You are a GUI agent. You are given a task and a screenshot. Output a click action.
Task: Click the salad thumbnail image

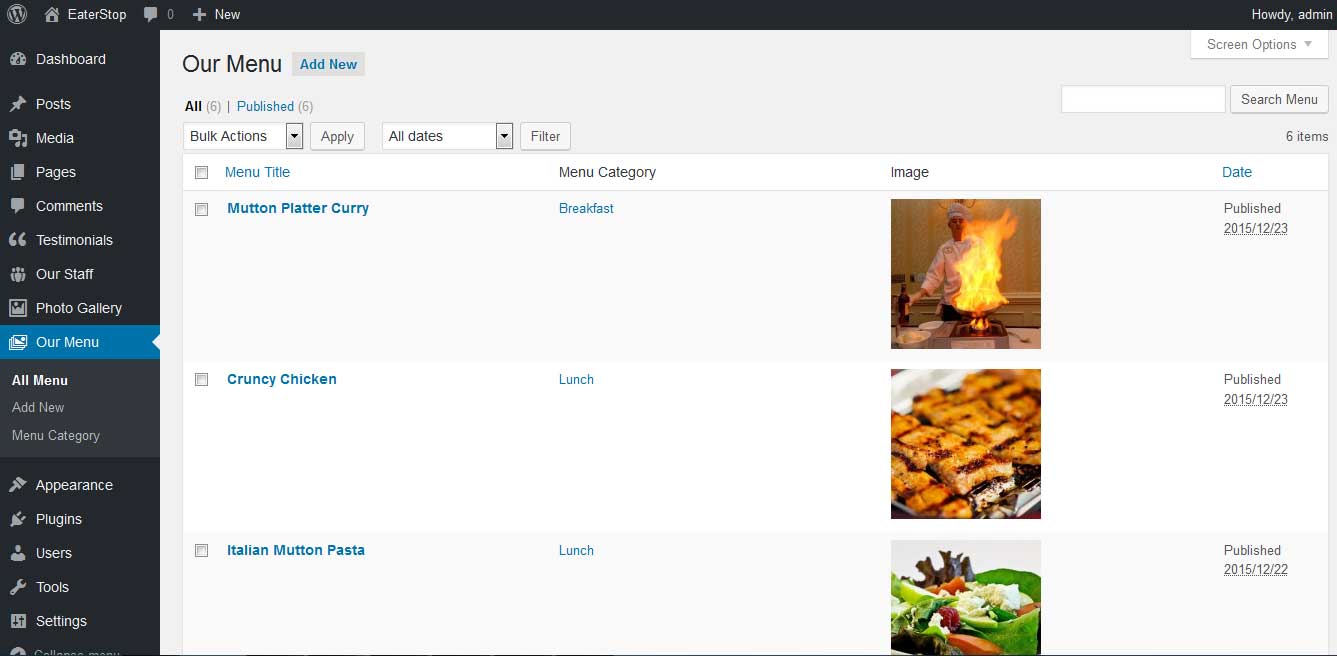[966, 598]
